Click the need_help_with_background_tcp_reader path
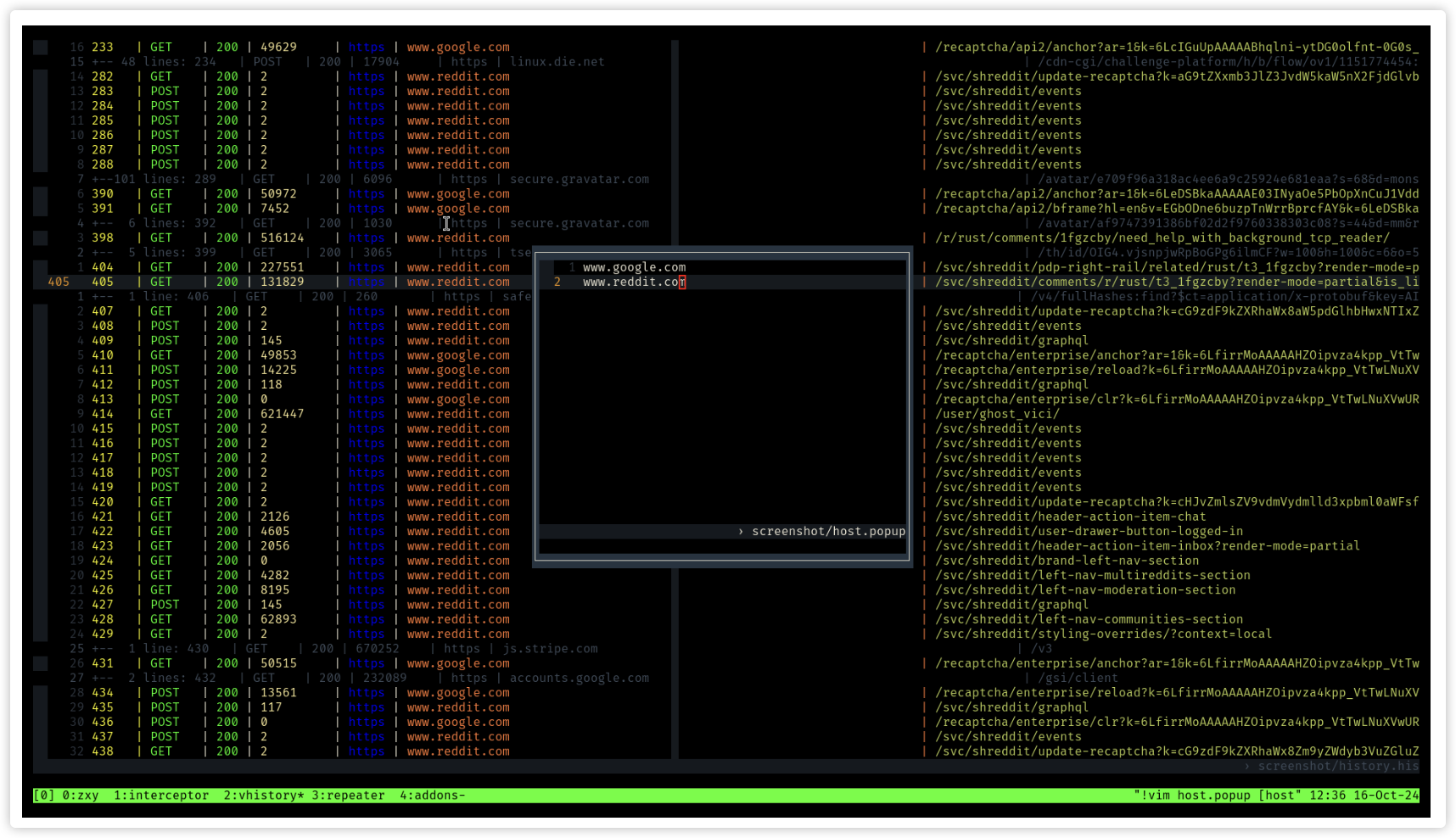The image size is (1456, 838). click(x=1162, y=238)
